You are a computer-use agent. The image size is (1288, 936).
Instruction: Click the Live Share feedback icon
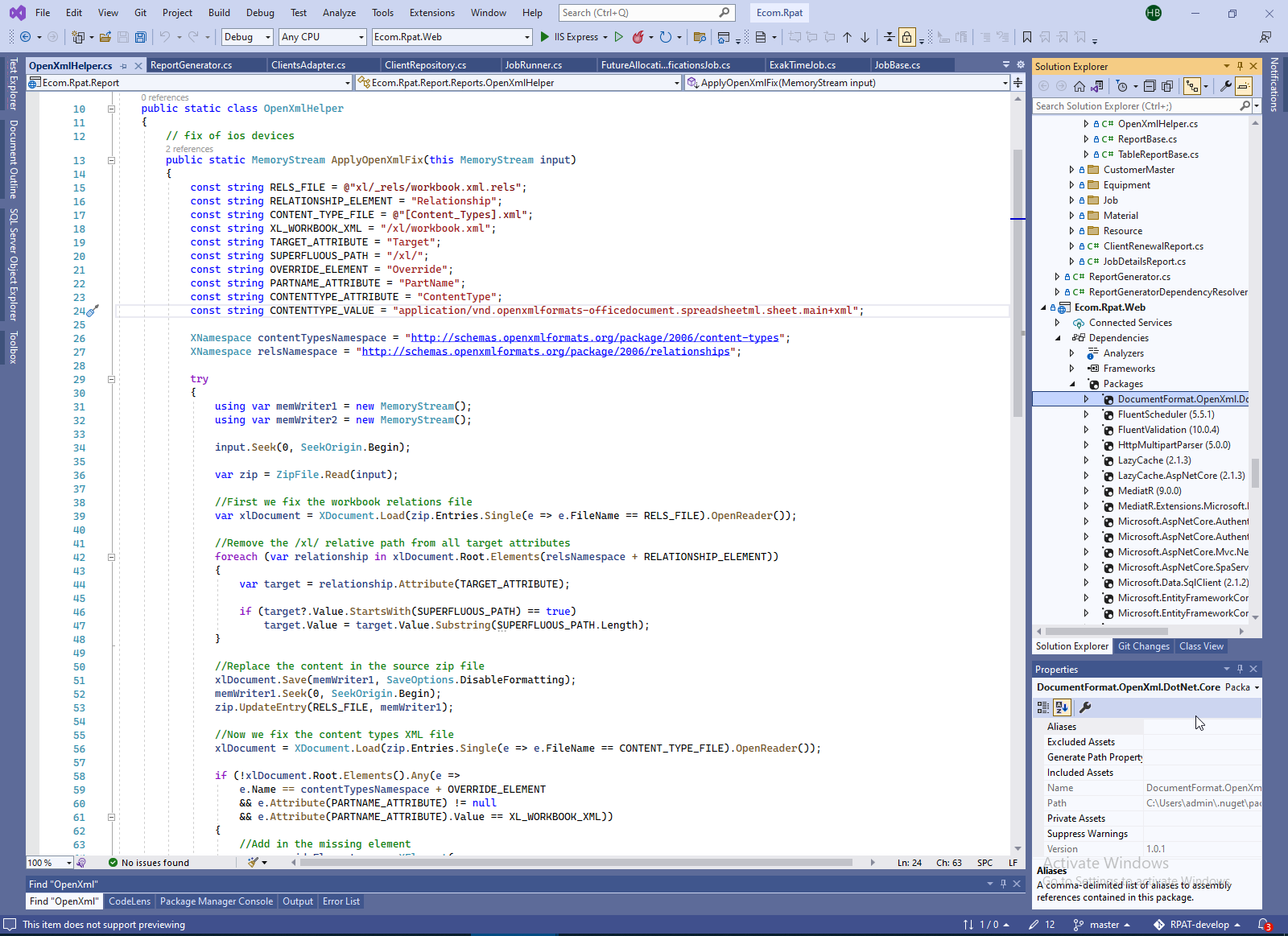[x=1265, y=37]
